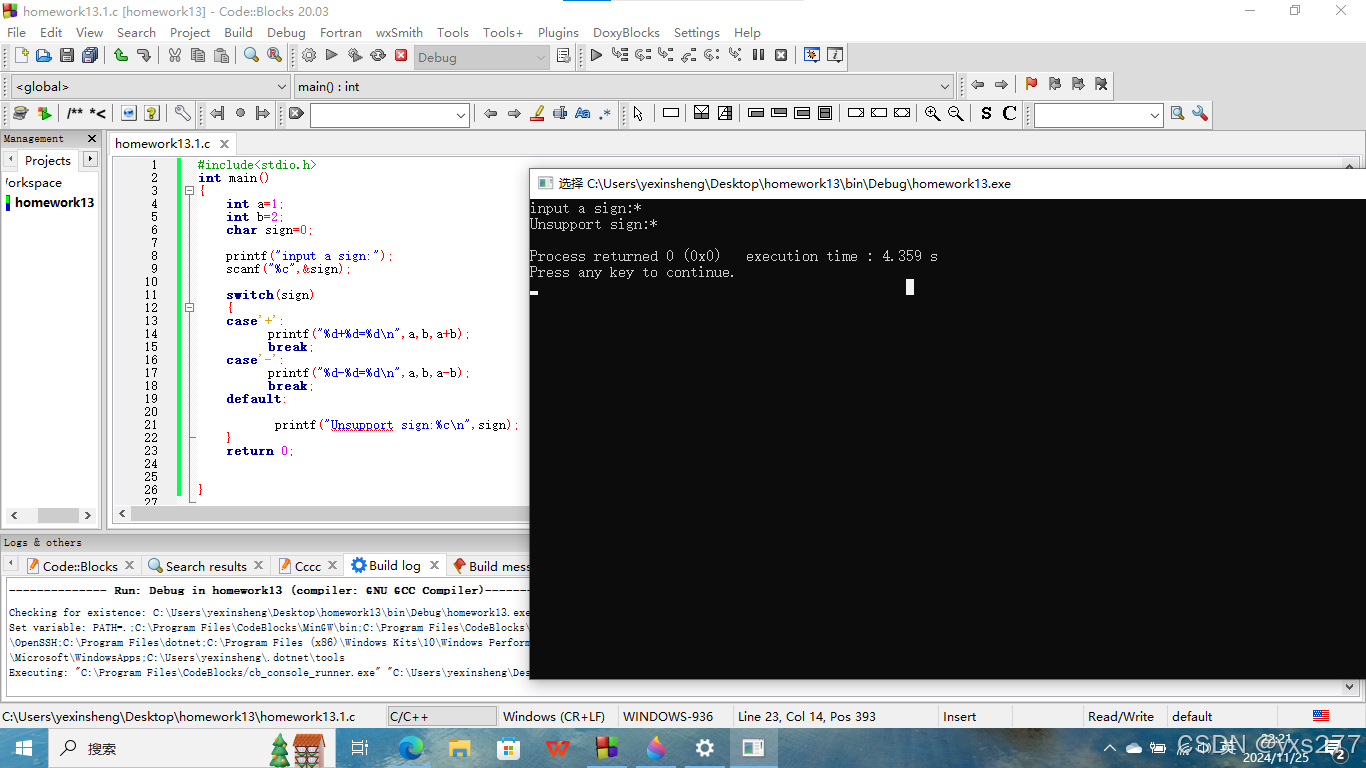Open the Plugins menu

click(x=558, y=32)
